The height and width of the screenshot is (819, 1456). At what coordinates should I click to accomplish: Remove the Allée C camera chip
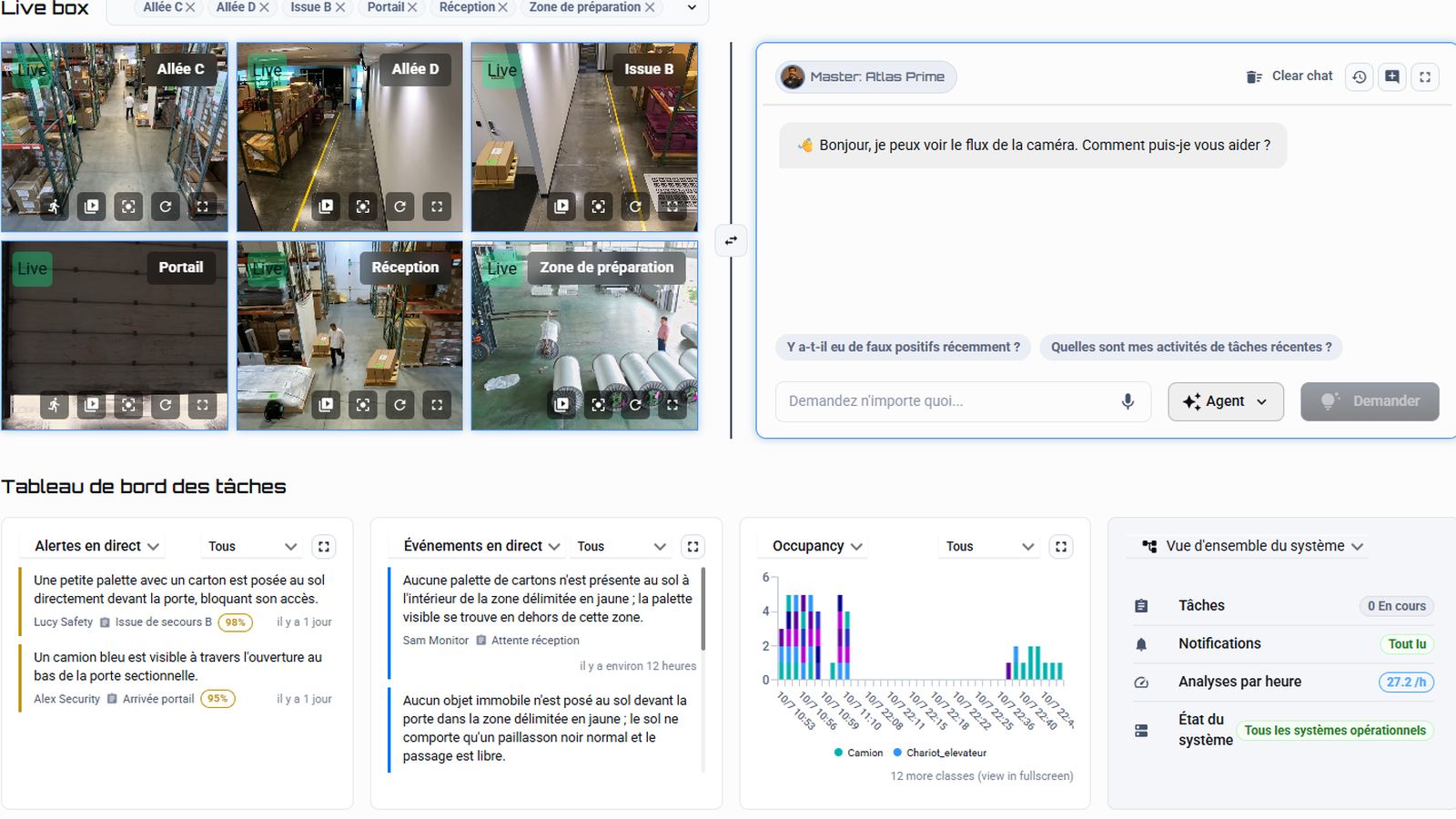click(190, 7)
